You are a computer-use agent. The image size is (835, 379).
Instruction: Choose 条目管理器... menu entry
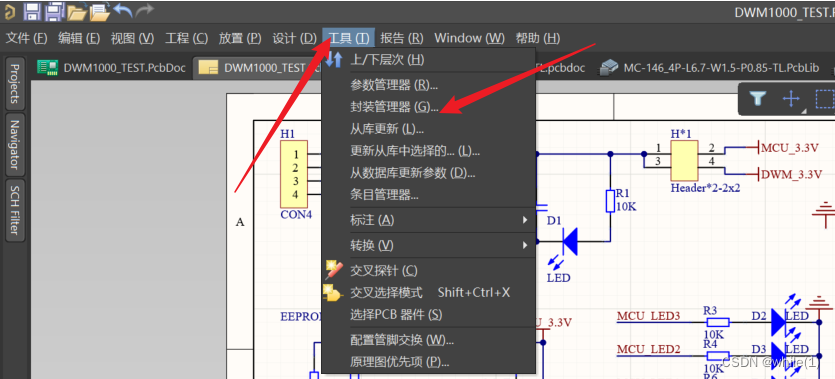428,194
